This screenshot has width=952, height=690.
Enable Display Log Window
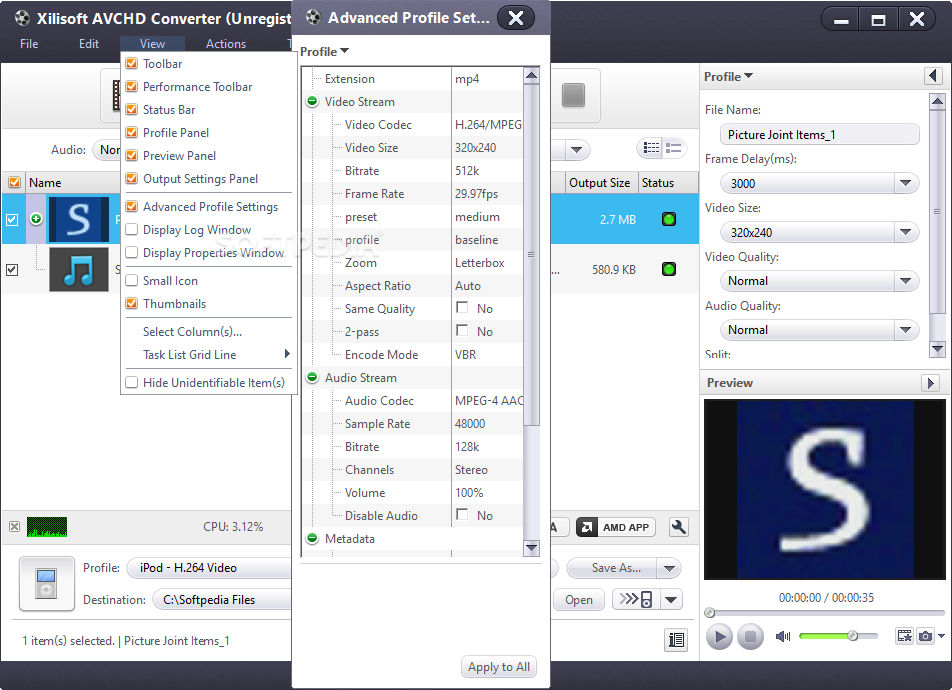131,230
